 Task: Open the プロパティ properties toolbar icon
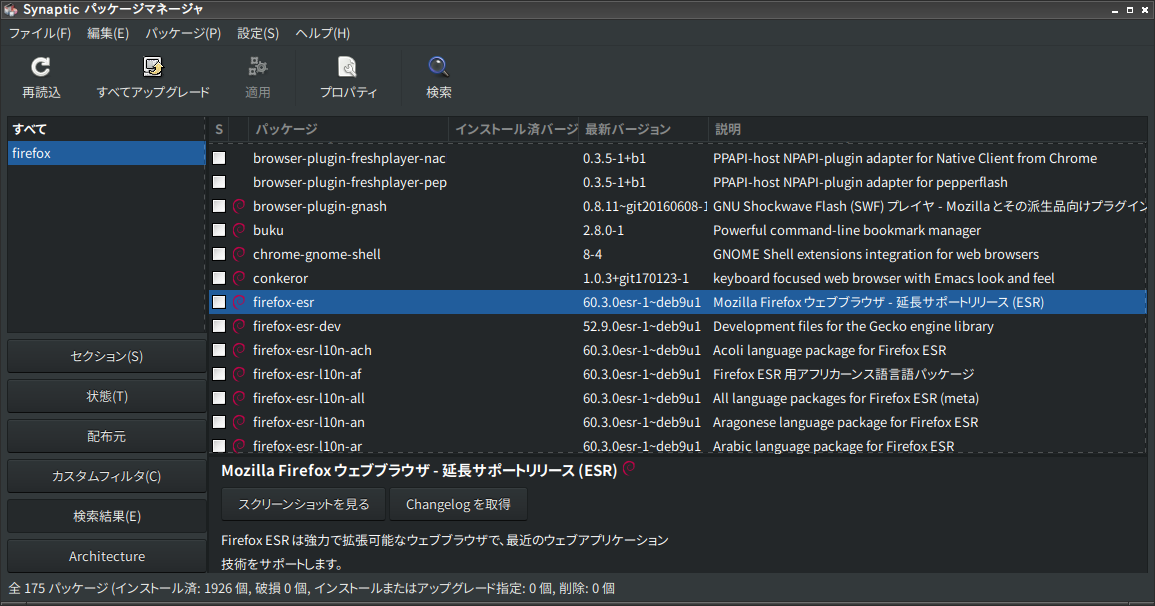348,67
